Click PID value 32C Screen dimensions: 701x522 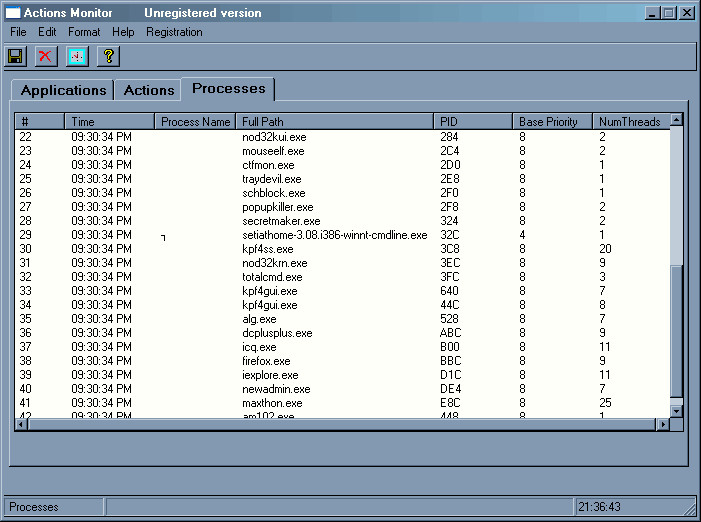click(450, 235)
